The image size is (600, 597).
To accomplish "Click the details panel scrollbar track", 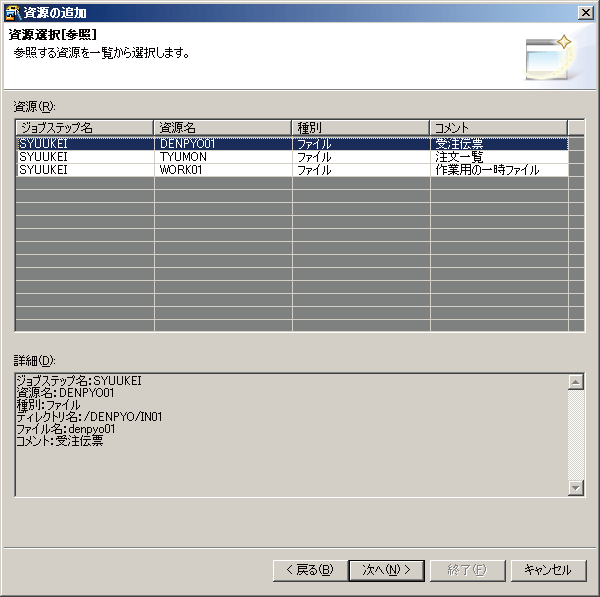I will 576,435.
